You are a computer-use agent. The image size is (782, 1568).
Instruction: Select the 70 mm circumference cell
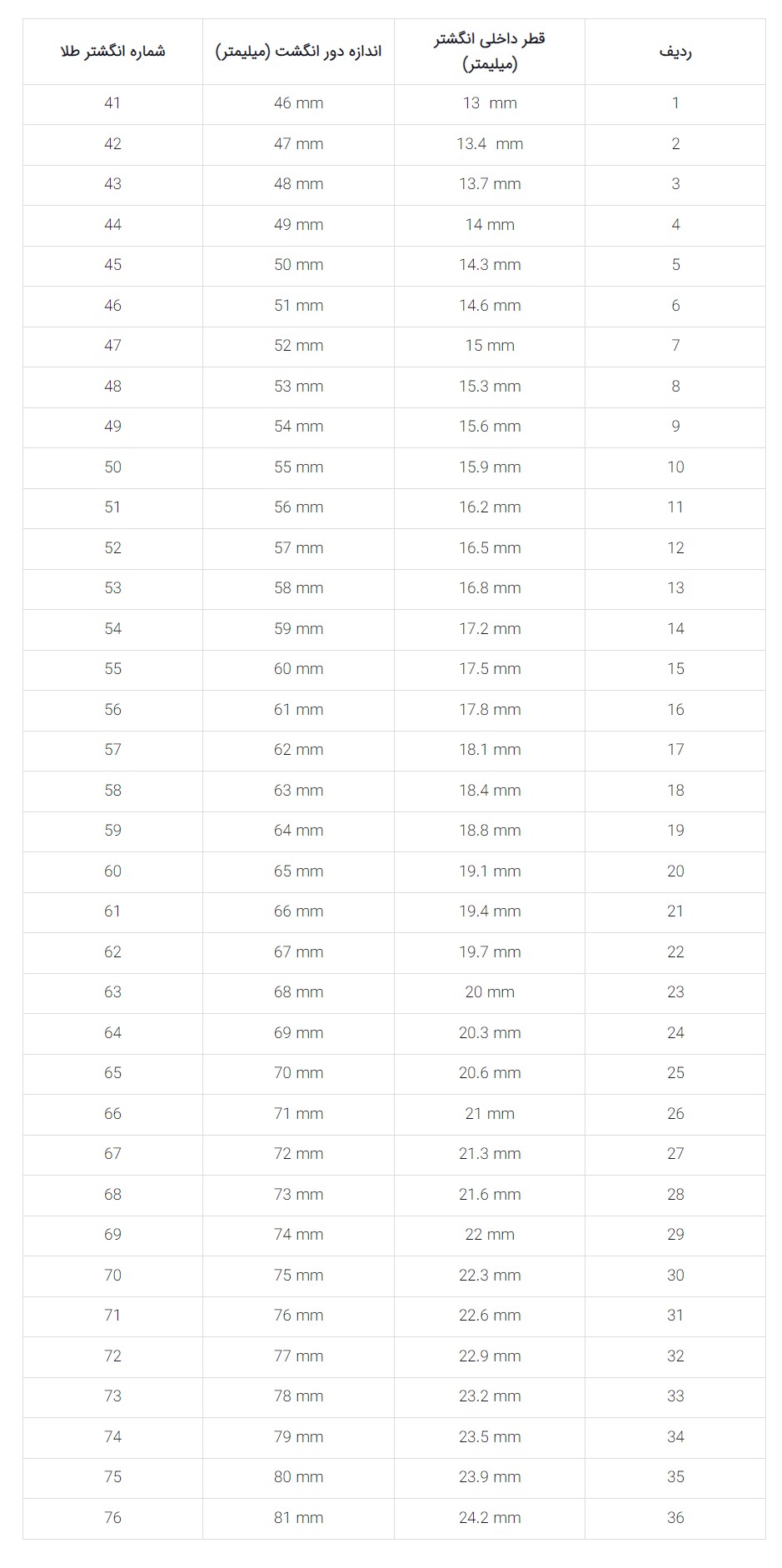pos(298,1074)
